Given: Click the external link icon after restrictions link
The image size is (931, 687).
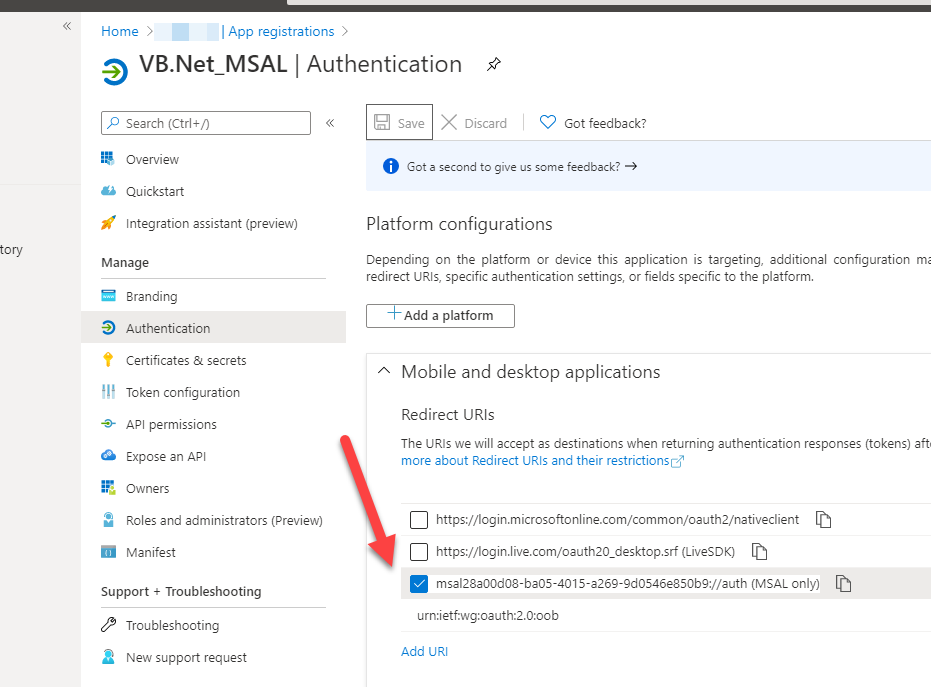Looking at the screenshot, I should pyautogui.click(x=677, y=461).
